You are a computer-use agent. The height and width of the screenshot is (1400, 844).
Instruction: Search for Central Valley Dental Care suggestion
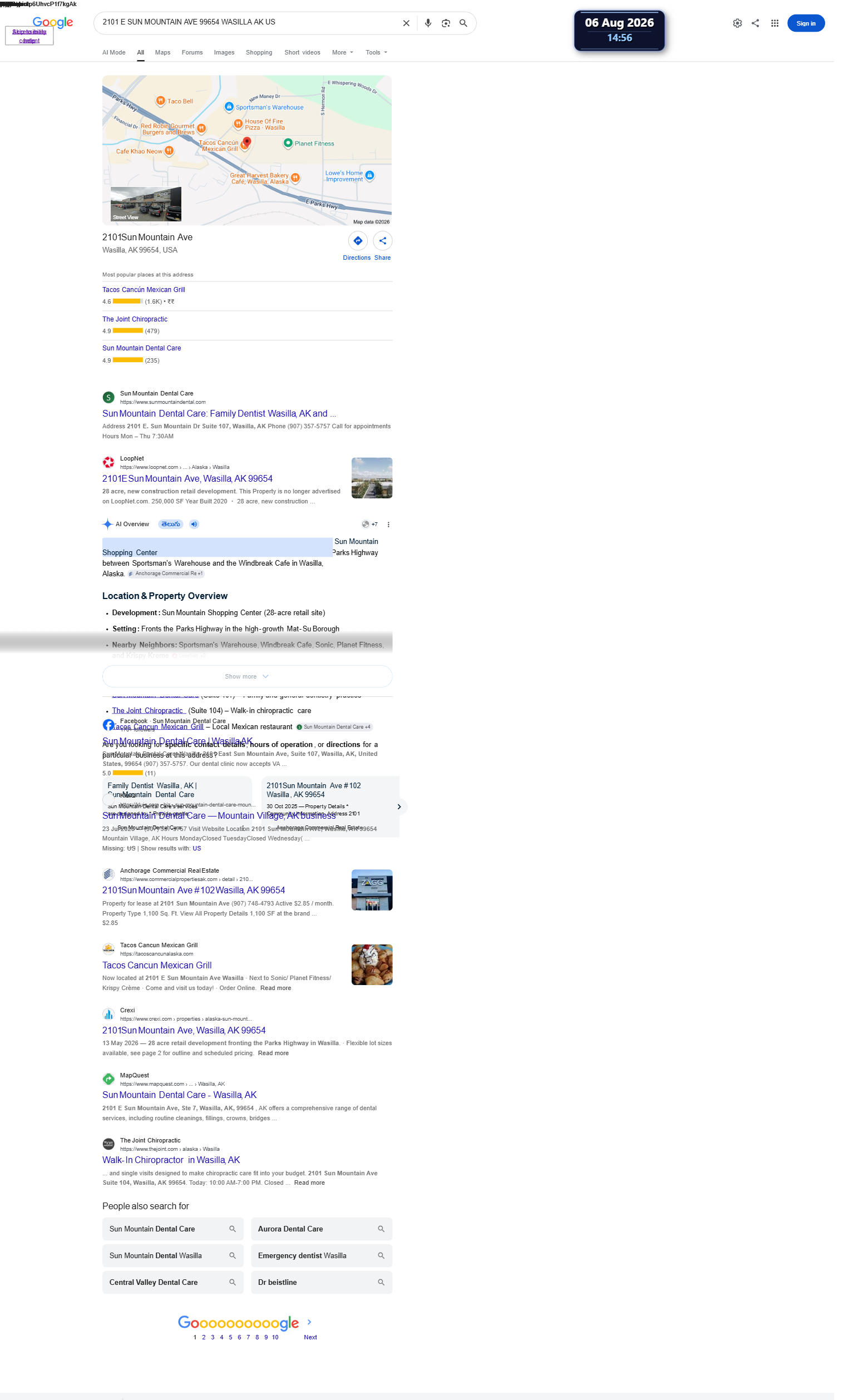(173, 1283)
